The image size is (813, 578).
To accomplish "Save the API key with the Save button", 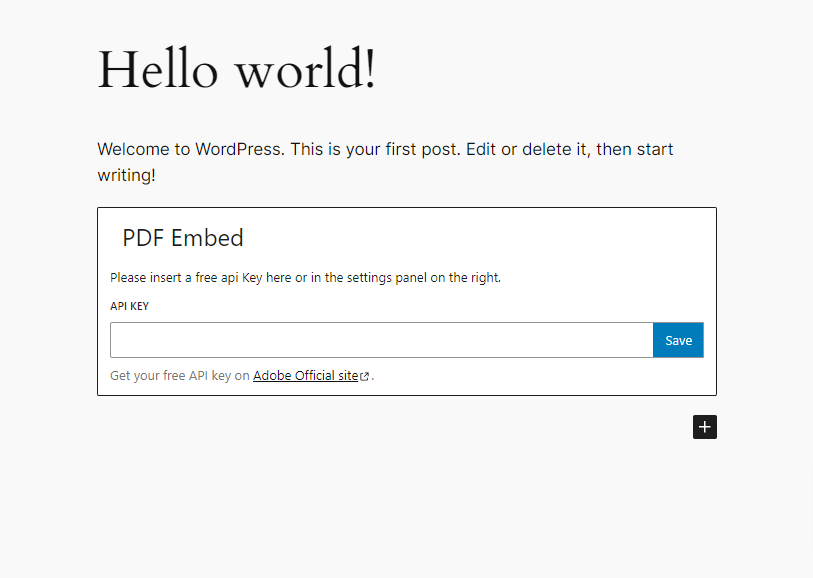I will coord(678,340).
